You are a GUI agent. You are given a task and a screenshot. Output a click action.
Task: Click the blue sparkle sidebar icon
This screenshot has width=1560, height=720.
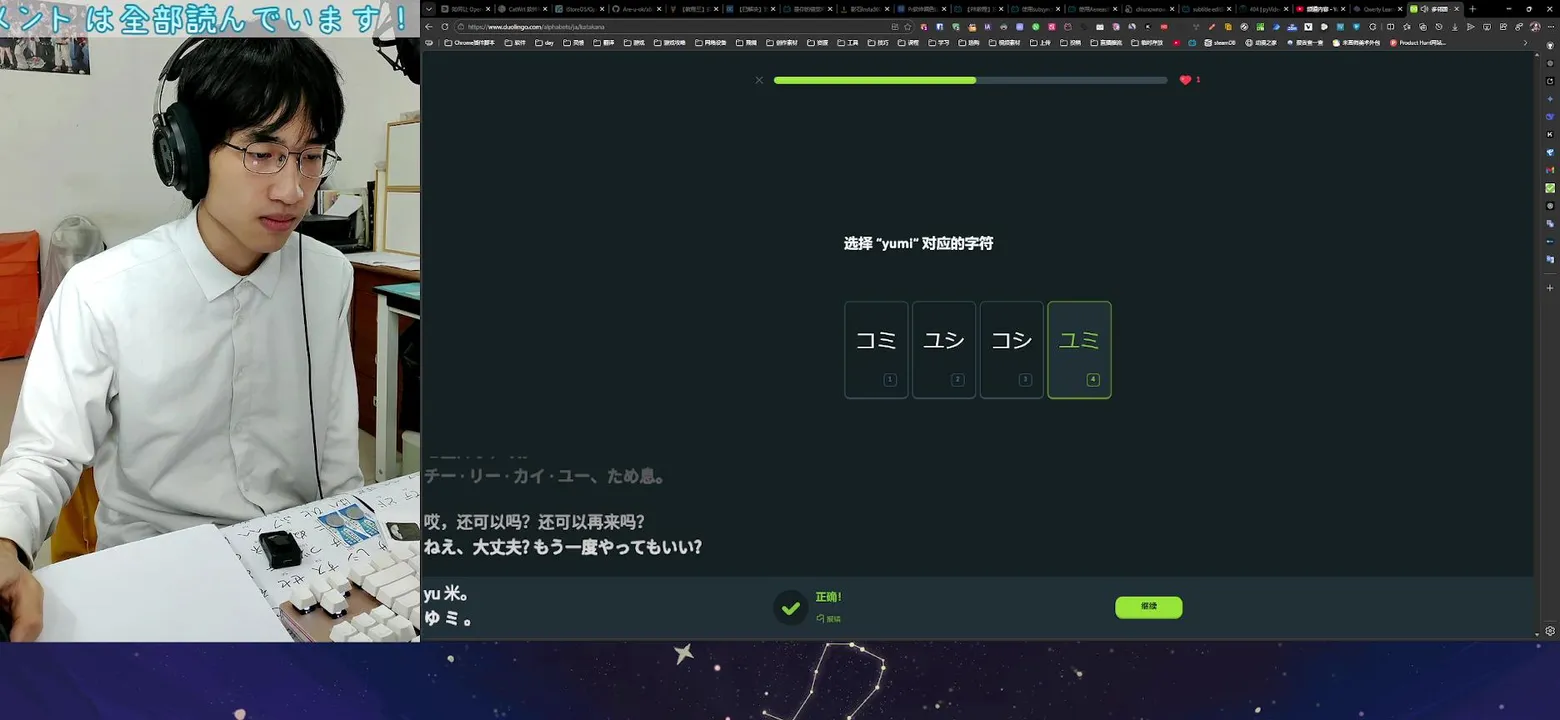1550,99
